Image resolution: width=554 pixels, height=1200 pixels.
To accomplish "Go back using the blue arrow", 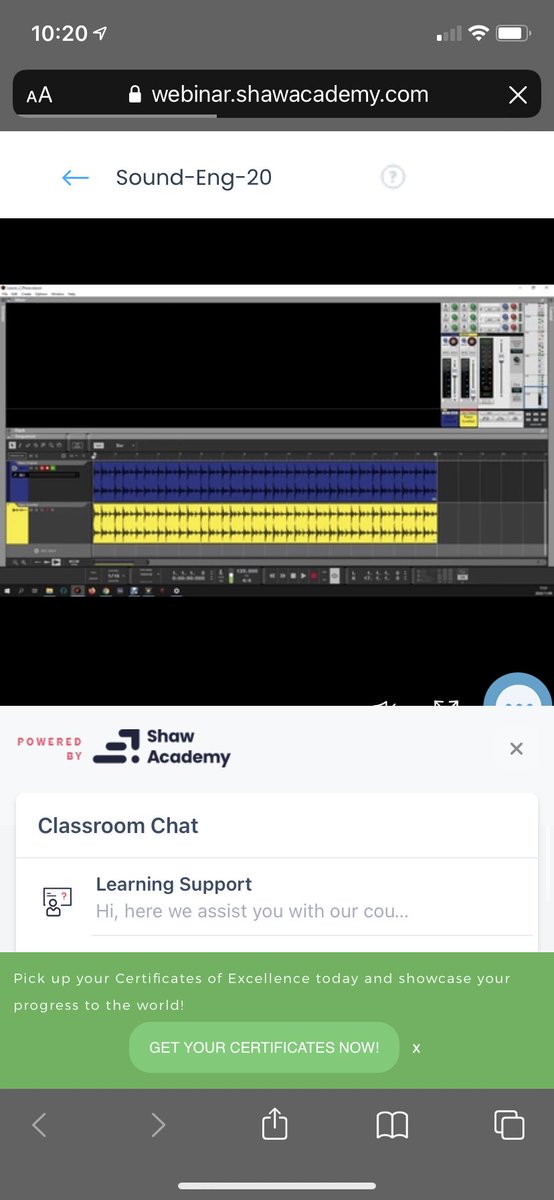I will click(x=75, y=178).
